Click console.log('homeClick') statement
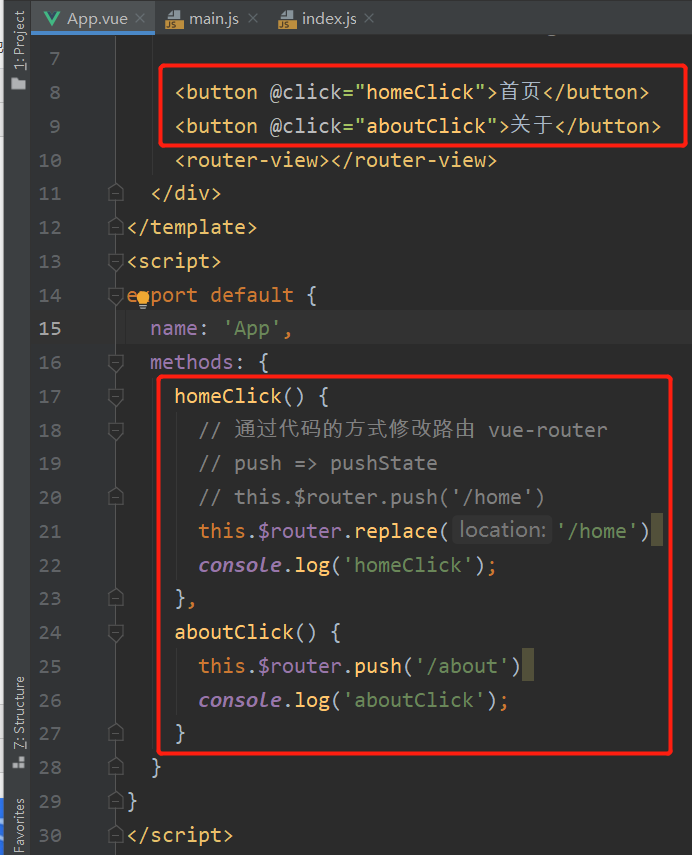The width and height of the screenshot is (692, 855). pos(347,565)
